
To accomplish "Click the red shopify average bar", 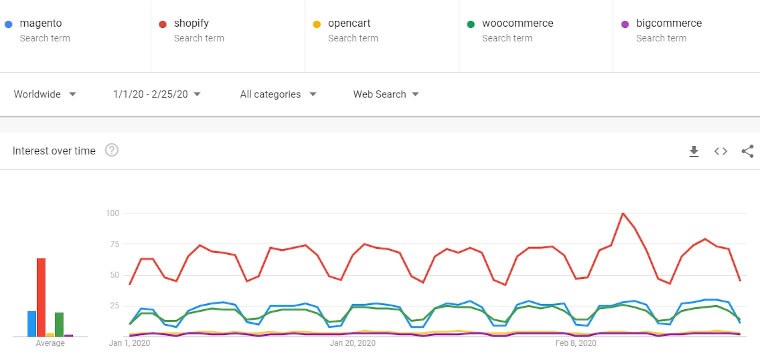I will click(41, 297).
